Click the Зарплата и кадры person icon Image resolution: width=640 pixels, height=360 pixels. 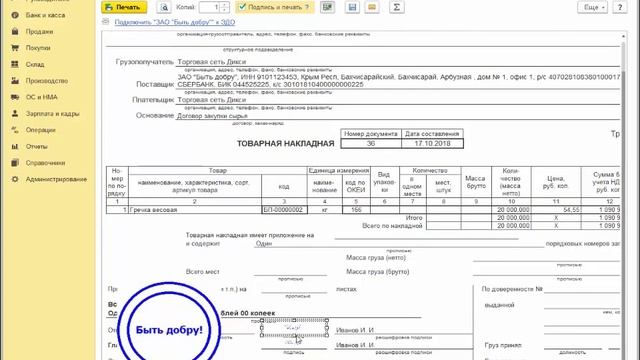(x=15, y=113)
